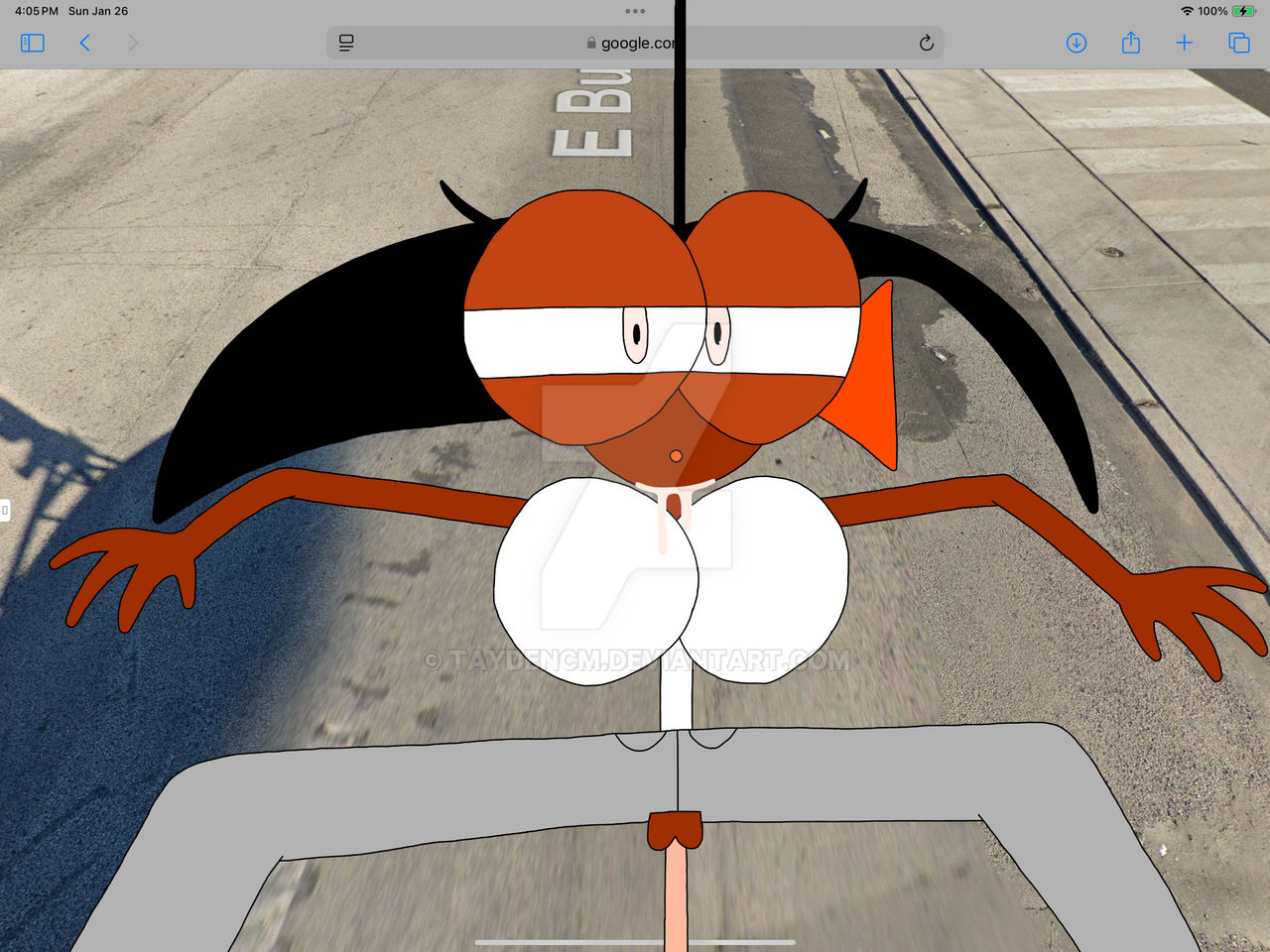This screenshot has width=1270, height=952.
Task: Go forward to the next page
Action: click(133, 43)
